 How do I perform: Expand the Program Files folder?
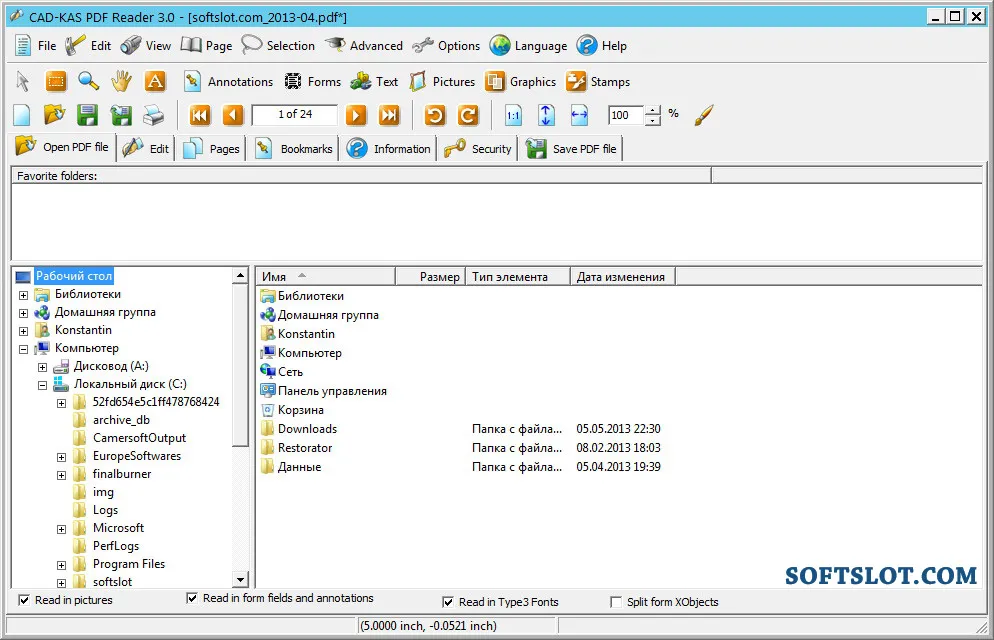click(x=61, y=565)
